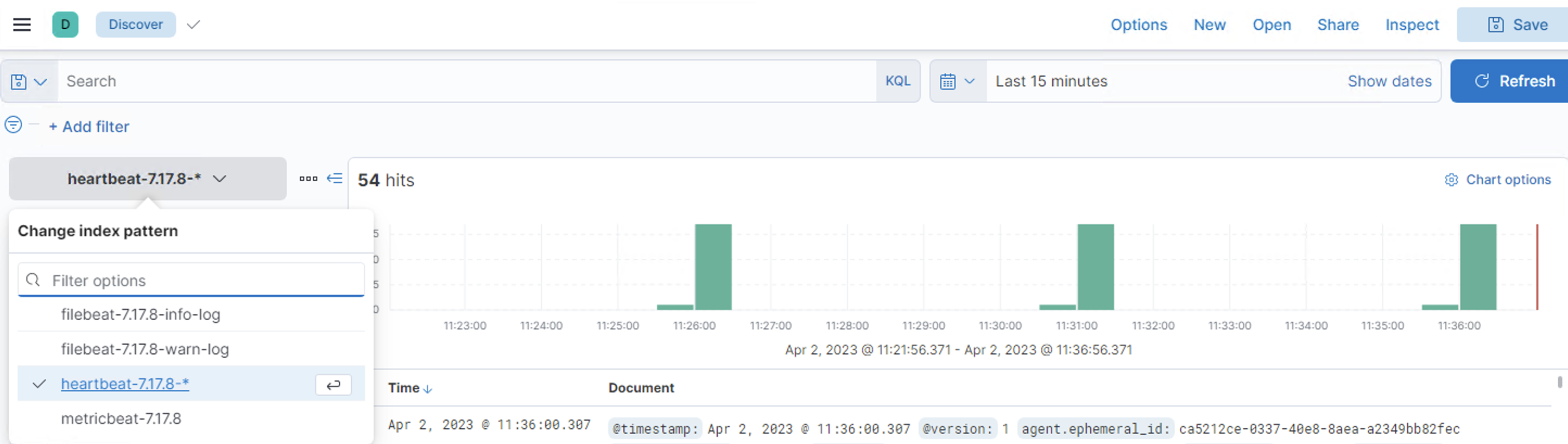1568x444 pixels.
Task: Click the @timestamp: field badge
Action: [654, 429]
